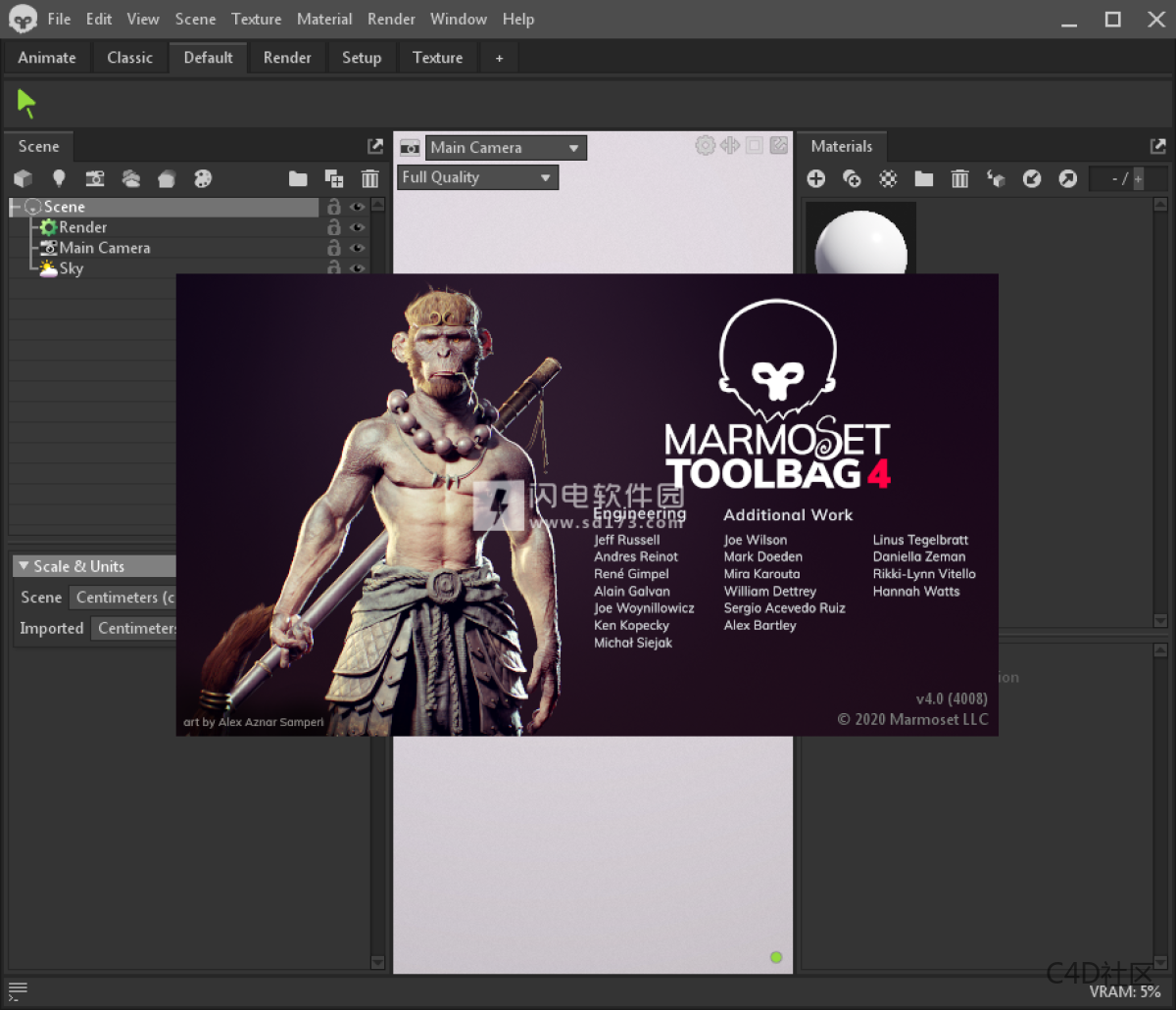The image size is (1176, 1010).
Task: Delete selected object with the Scene trash icon
Action: [x=369, y=178]
